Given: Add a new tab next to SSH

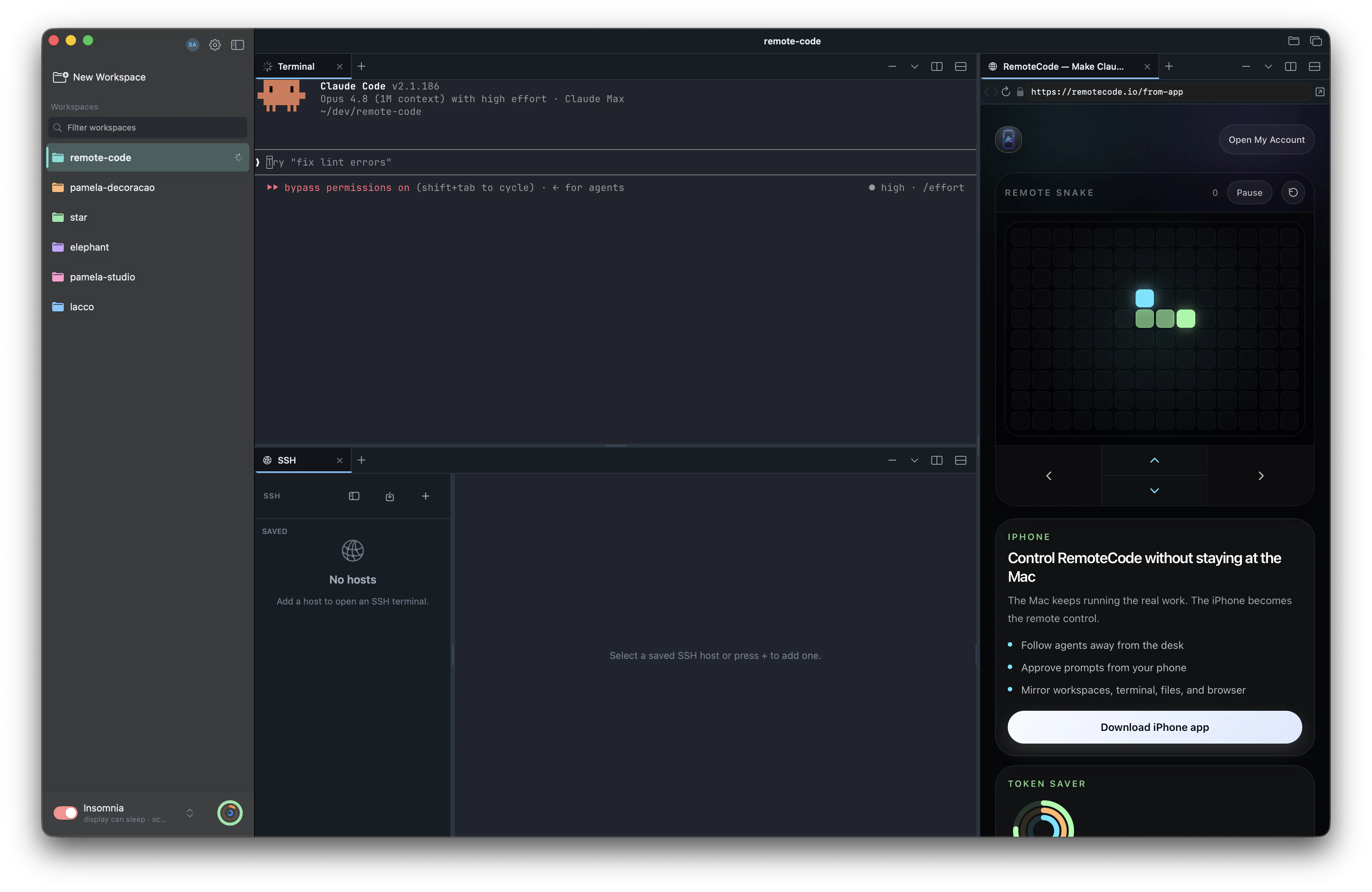Looking at the screenshot, I should (361, 460).
